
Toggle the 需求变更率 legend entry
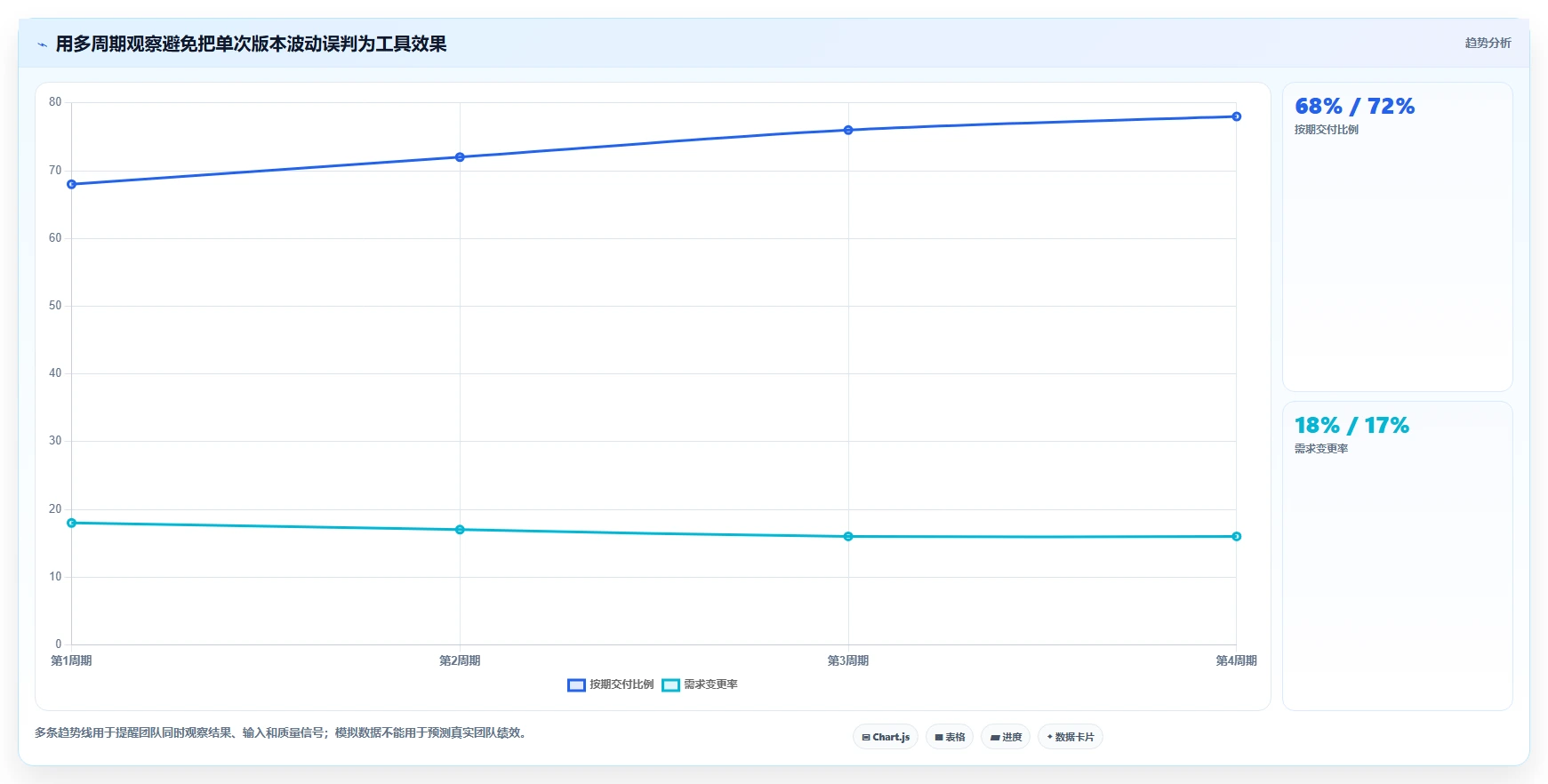click(x=700, y=684)
